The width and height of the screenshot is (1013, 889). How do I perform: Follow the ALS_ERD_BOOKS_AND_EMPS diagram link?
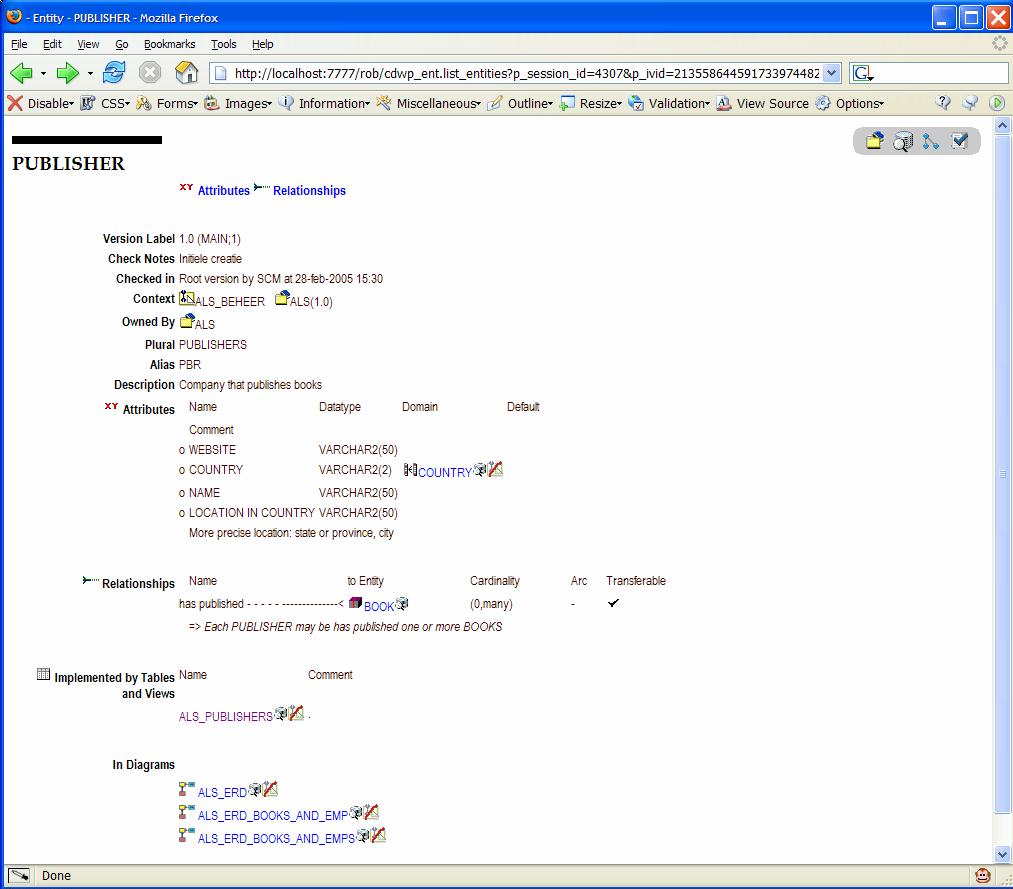(276, 839)
